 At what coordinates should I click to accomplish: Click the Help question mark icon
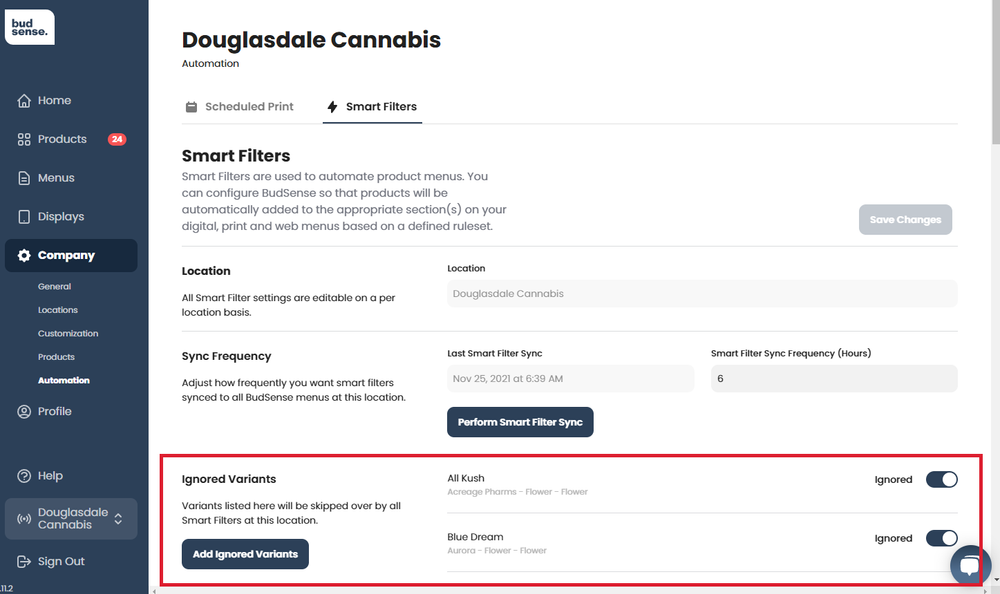click(24, 476)
